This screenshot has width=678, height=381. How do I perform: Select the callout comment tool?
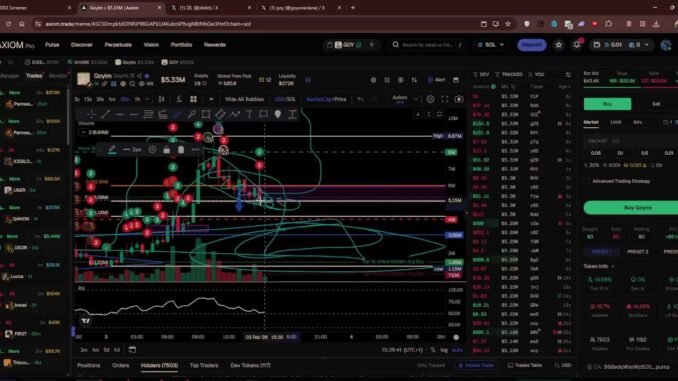coord(263,114)
